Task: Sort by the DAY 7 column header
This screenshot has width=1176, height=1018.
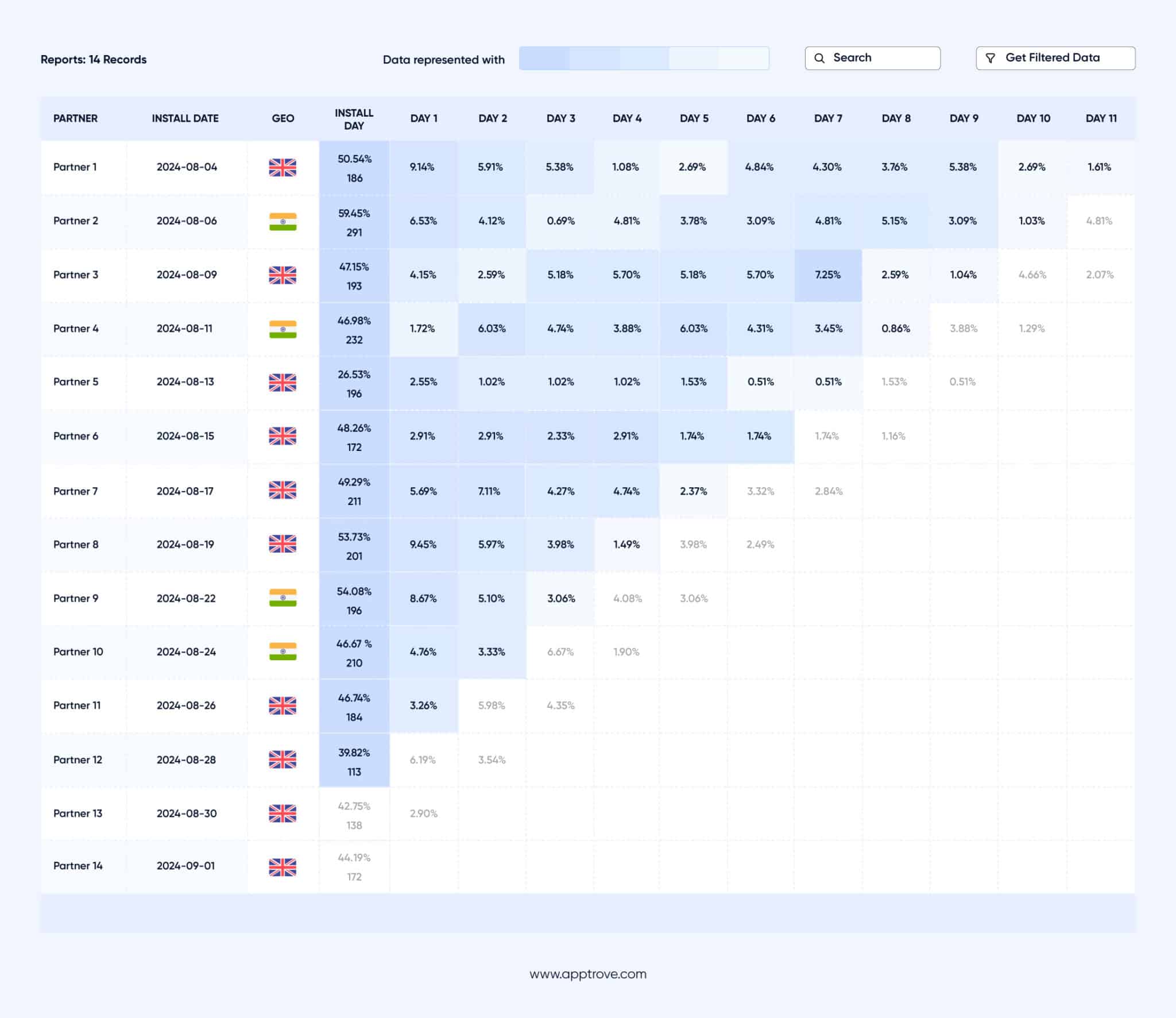Action: point(827,118)
